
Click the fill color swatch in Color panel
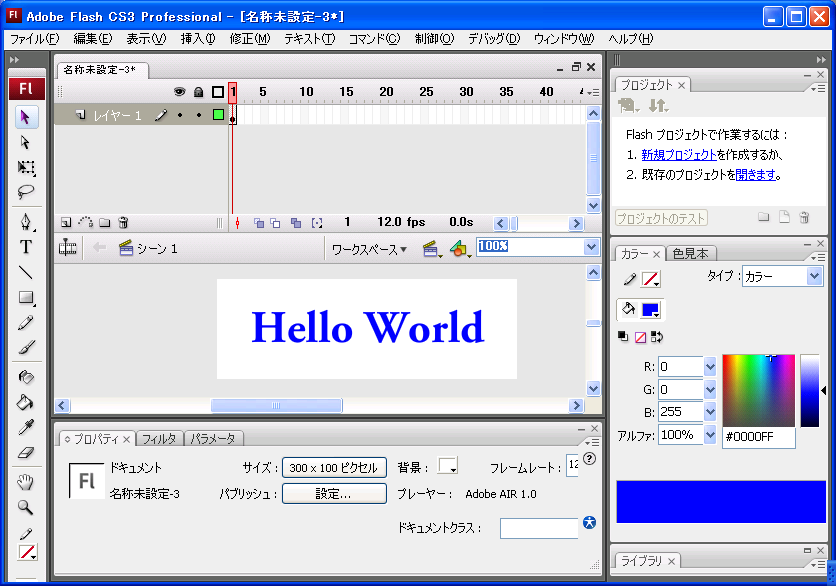650,310
